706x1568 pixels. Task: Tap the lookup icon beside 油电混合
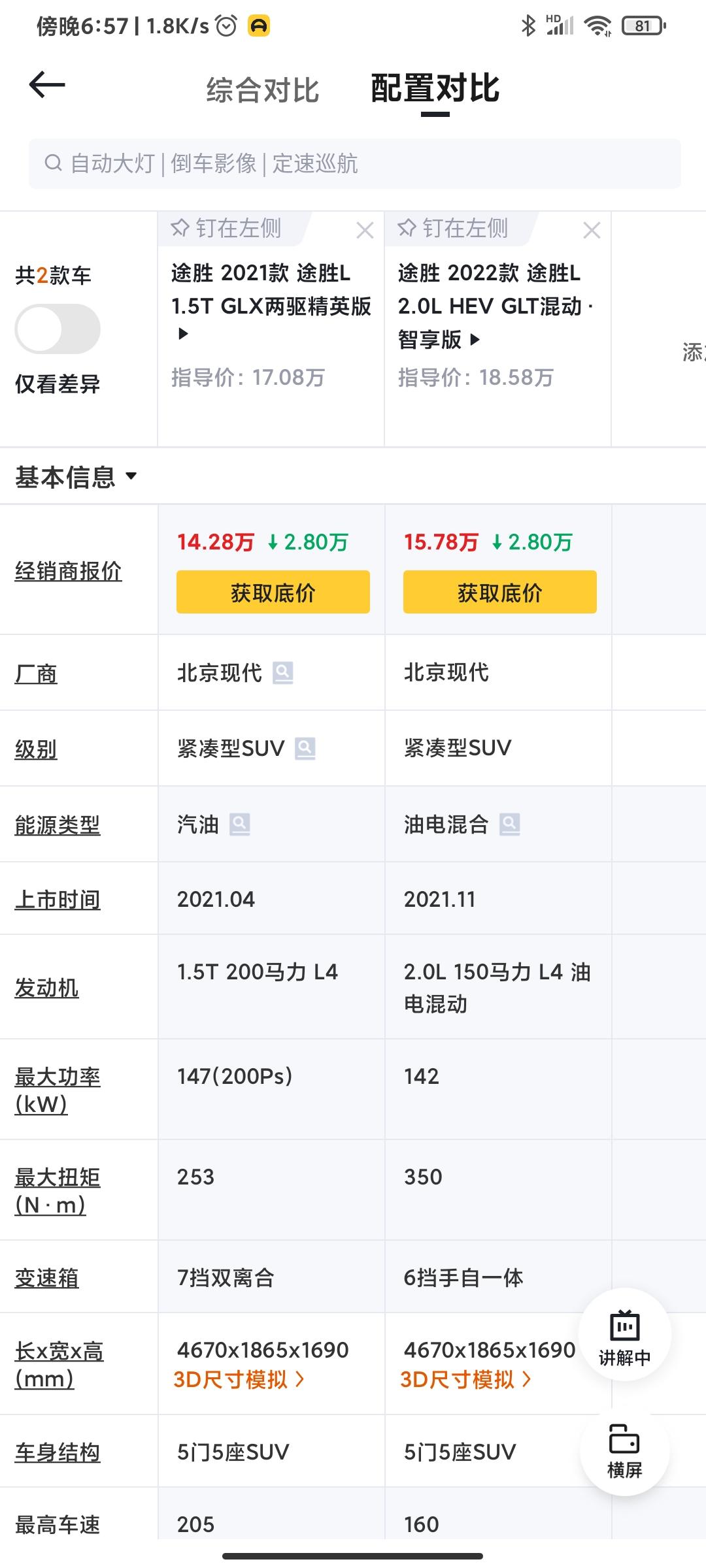coord(509,825)
